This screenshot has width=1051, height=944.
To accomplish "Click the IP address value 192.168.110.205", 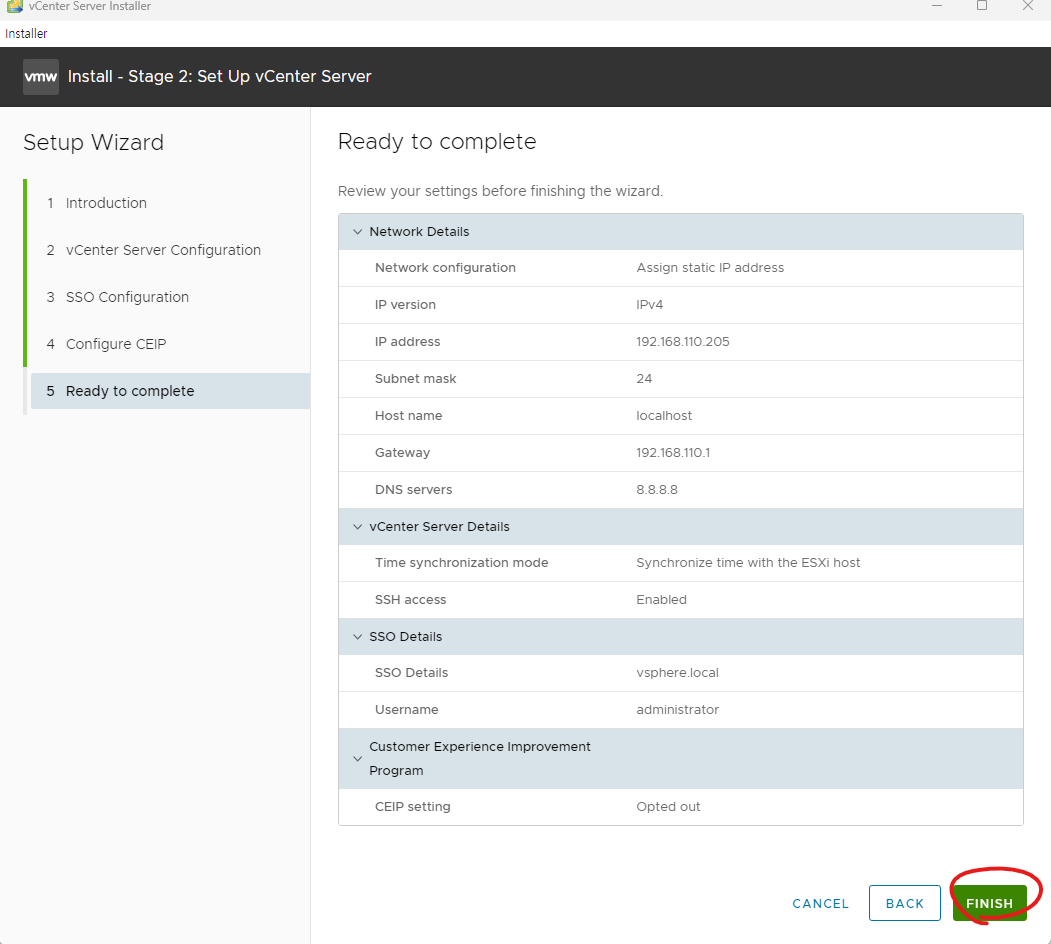I will [682, 341].
